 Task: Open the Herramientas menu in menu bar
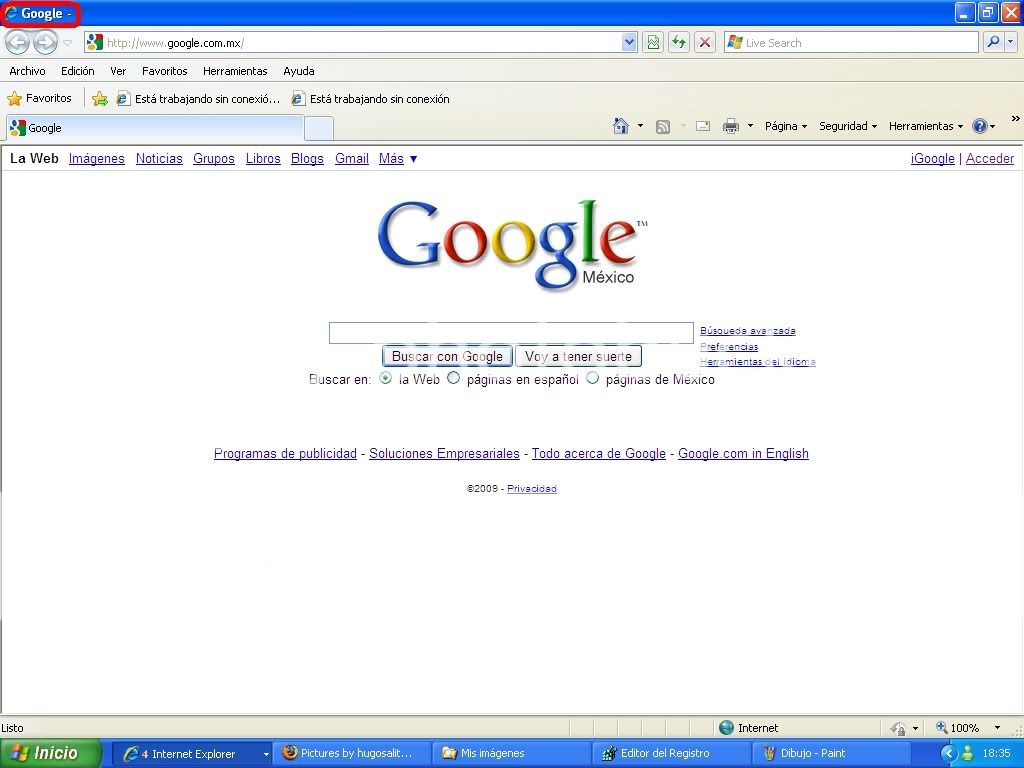[x=235, y=71]
